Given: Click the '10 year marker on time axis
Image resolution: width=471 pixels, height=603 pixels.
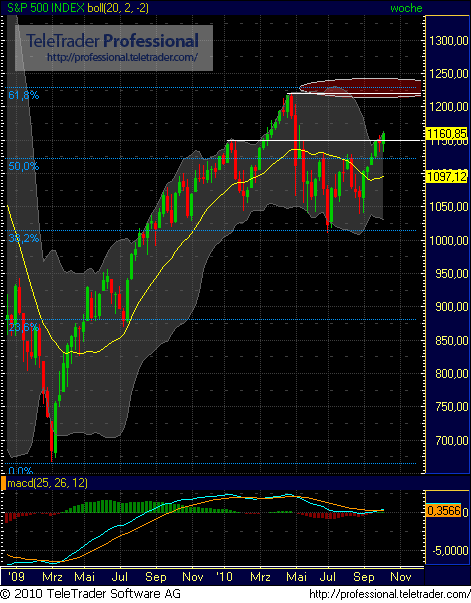Looking at the screenshot, I should point(224,576).
